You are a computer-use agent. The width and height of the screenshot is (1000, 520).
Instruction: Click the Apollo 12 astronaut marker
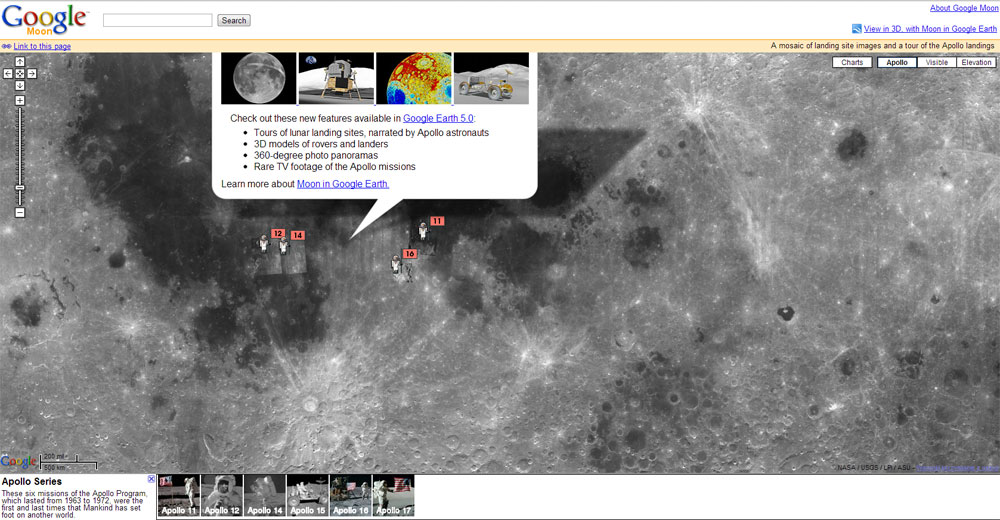[264, 243]
